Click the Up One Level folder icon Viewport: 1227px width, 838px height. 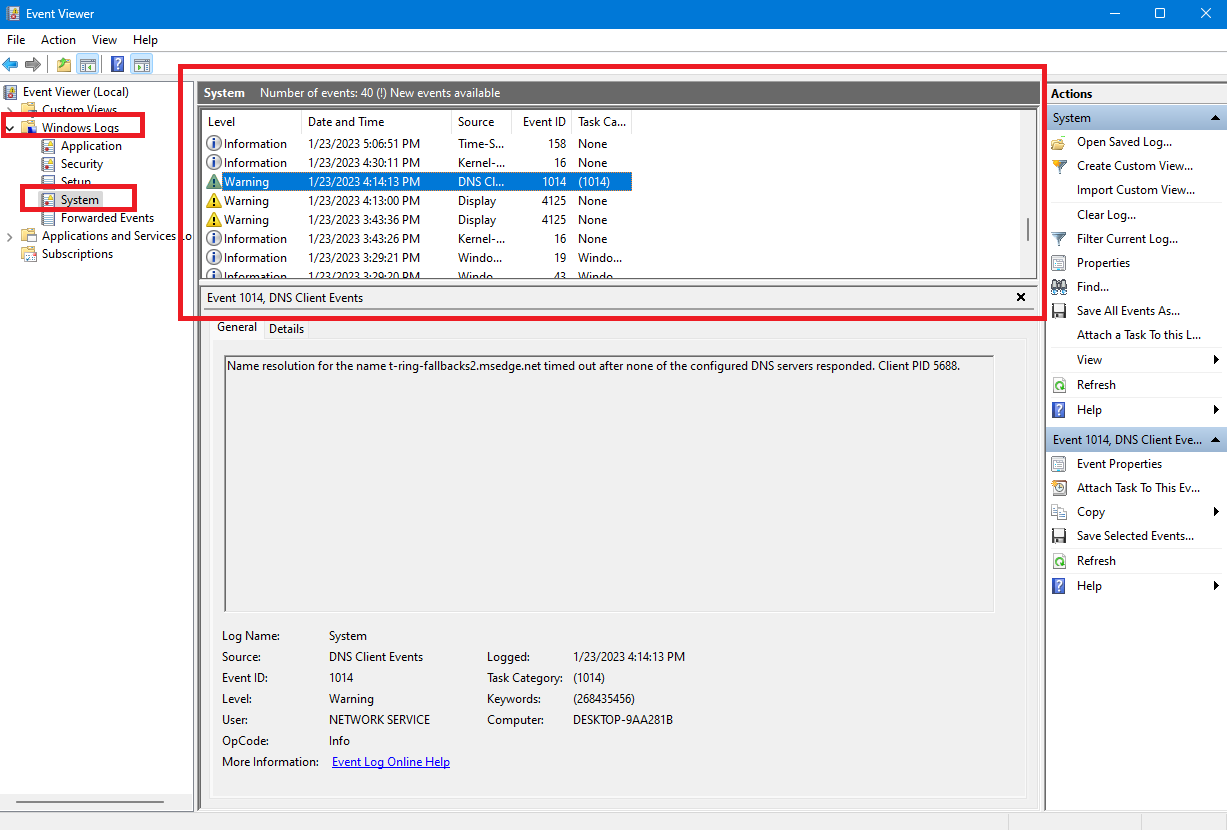[x=64, y=65]
